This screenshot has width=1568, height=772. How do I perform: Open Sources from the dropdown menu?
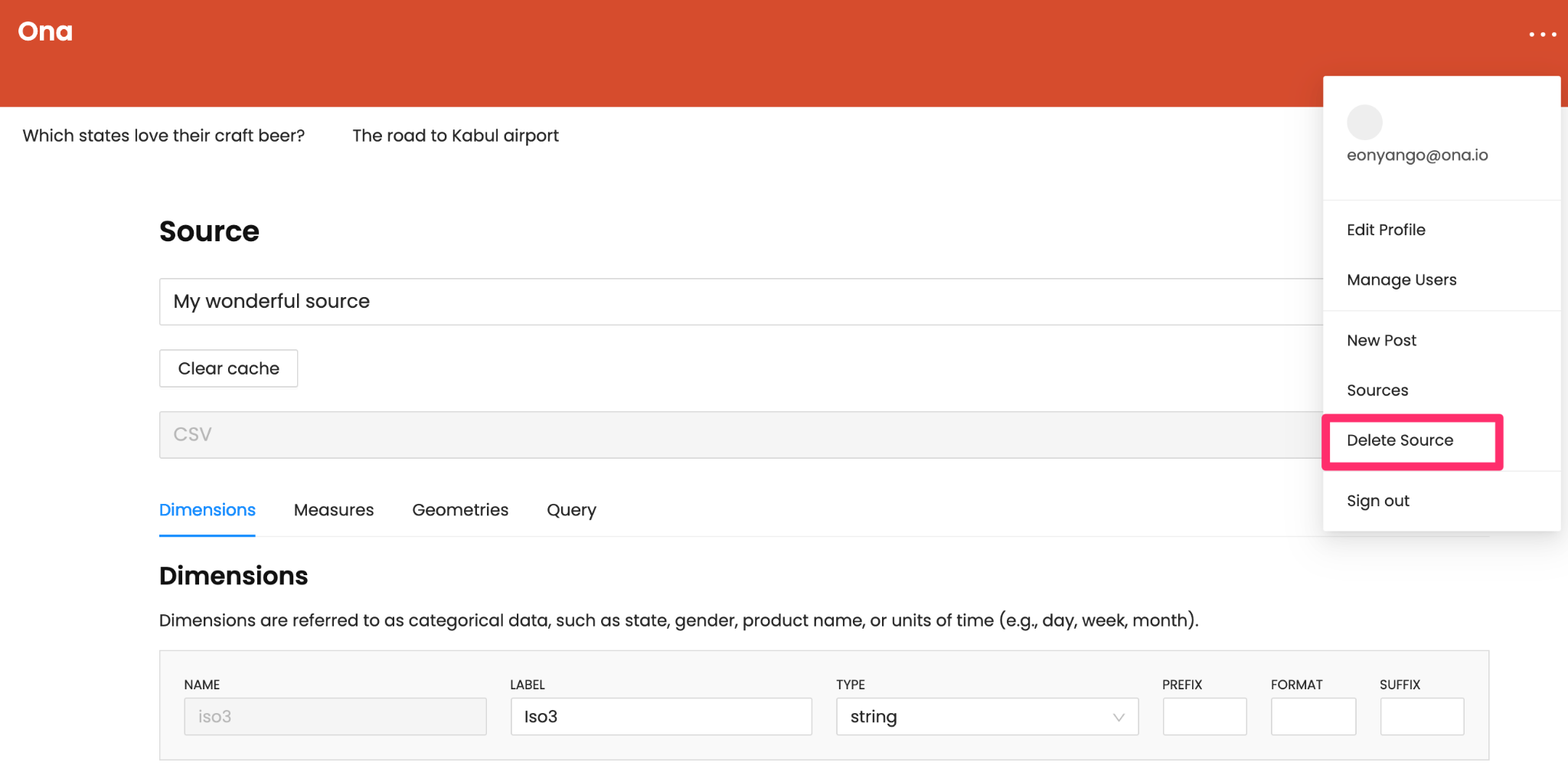(1377, 391)
